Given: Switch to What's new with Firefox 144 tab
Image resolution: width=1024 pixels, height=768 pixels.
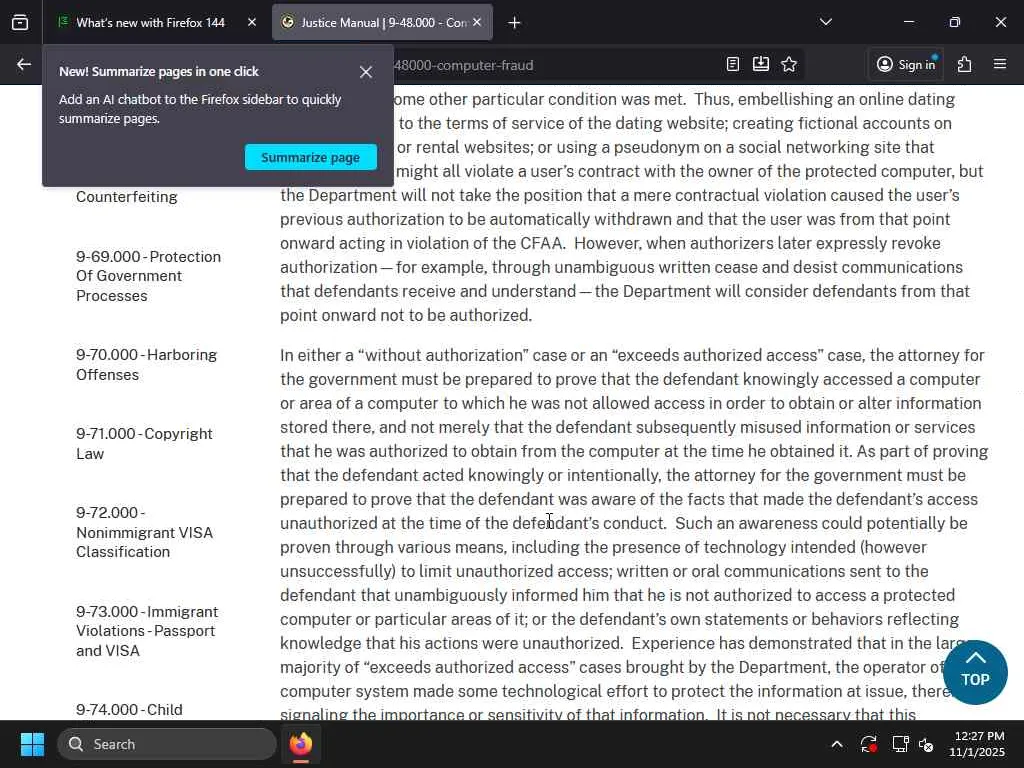Looking at the screenshot, I should [x=150, y=23].
